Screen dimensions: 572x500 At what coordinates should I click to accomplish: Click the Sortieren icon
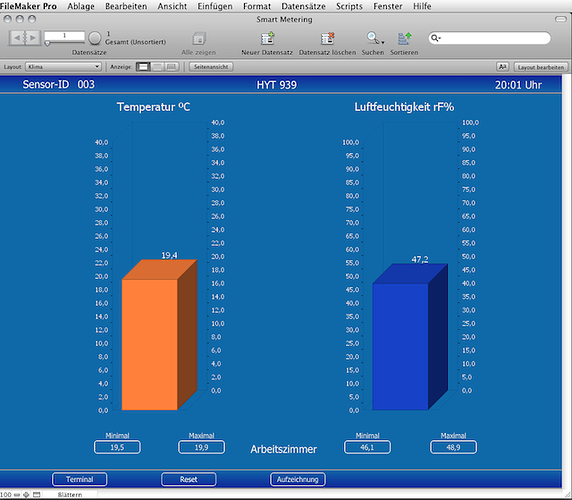(x=404, y=38)
